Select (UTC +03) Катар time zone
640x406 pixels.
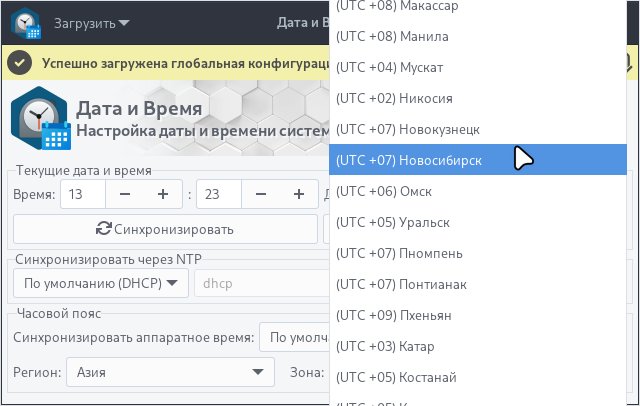(478, 346)
